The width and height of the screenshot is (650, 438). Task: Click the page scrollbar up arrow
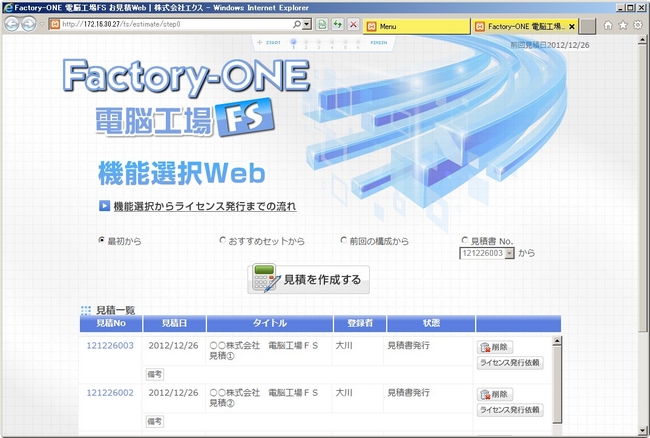pyautogui.click(x=643, y=40)
